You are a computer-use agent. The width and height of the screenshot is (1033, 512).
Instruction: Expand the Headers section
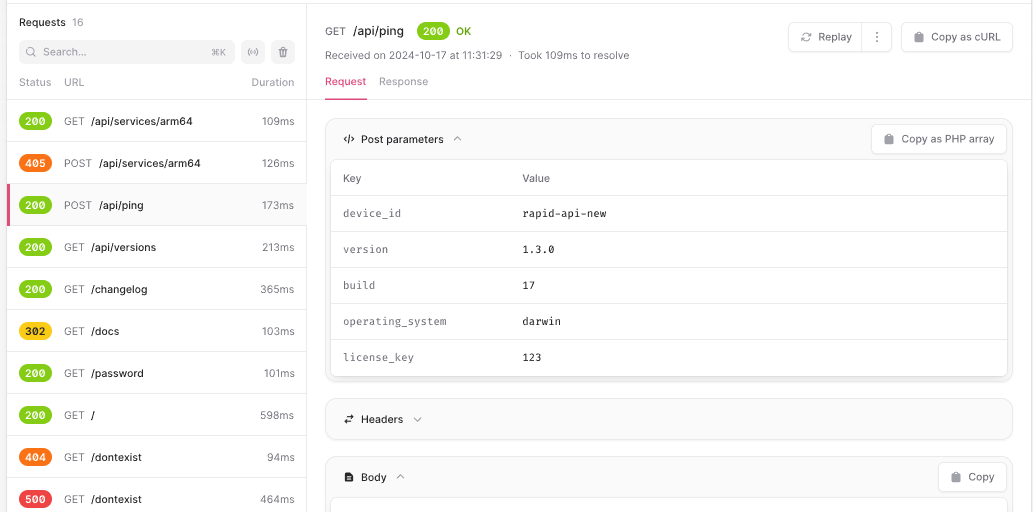click(x=417, y=419)
